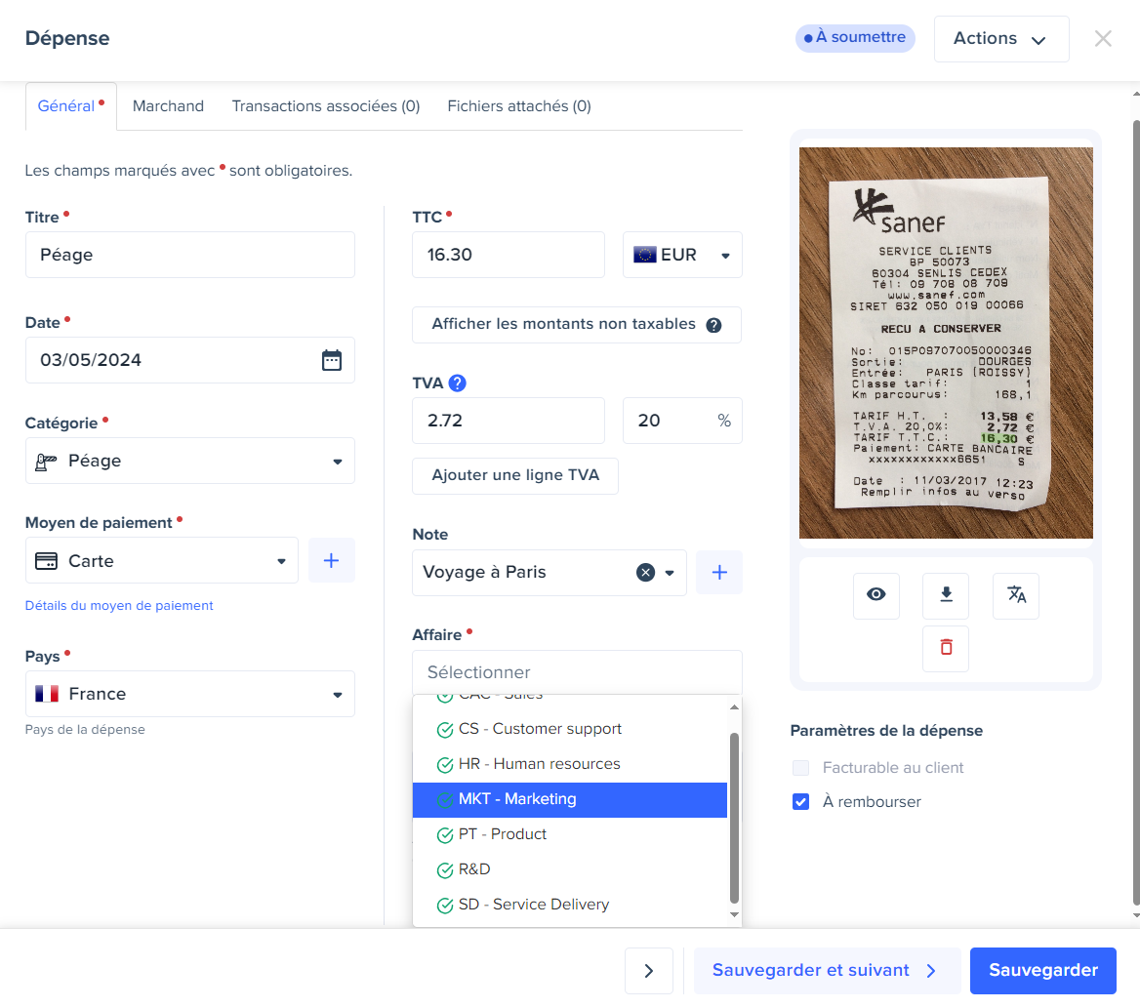The width and height of the screenshot is (1140, 1008).
Task: Download the attached receipt image
Action: [x=946, y=595]
